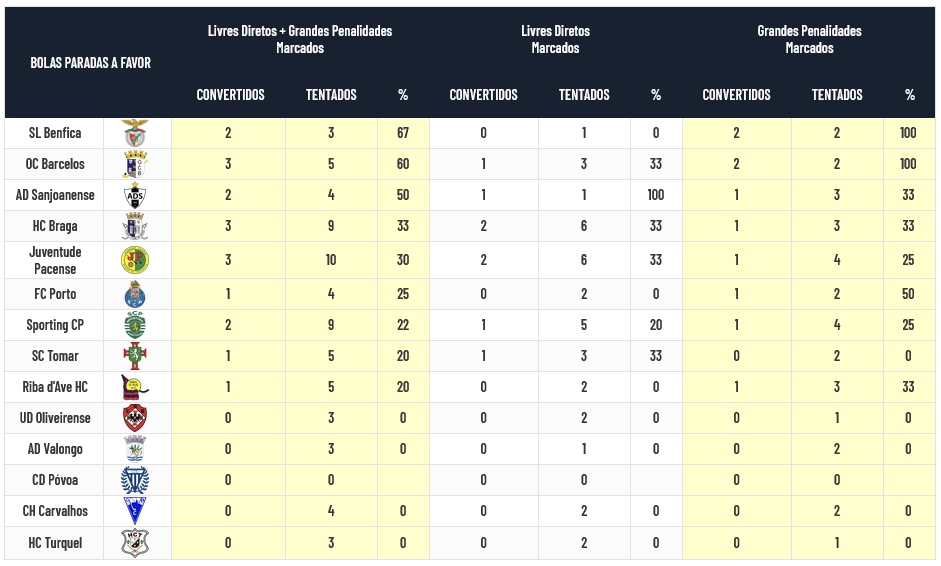
Task: Click the AD Sanjoanense crest icon
Action: point(134,195)
